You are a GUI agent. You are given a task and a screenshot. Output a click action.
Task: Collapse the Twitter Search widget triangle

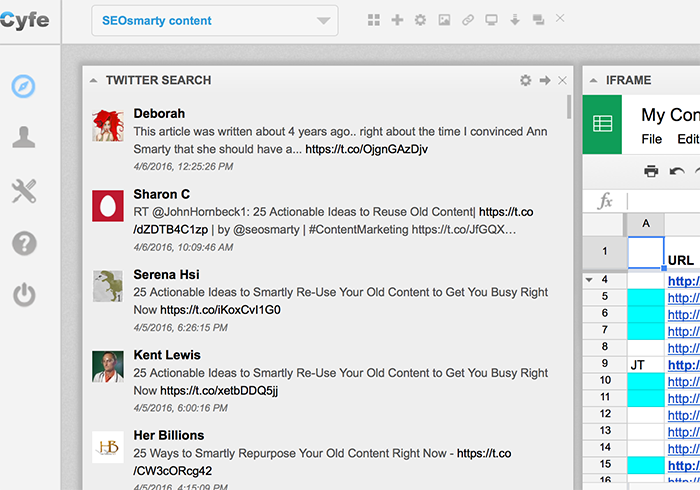93,80
